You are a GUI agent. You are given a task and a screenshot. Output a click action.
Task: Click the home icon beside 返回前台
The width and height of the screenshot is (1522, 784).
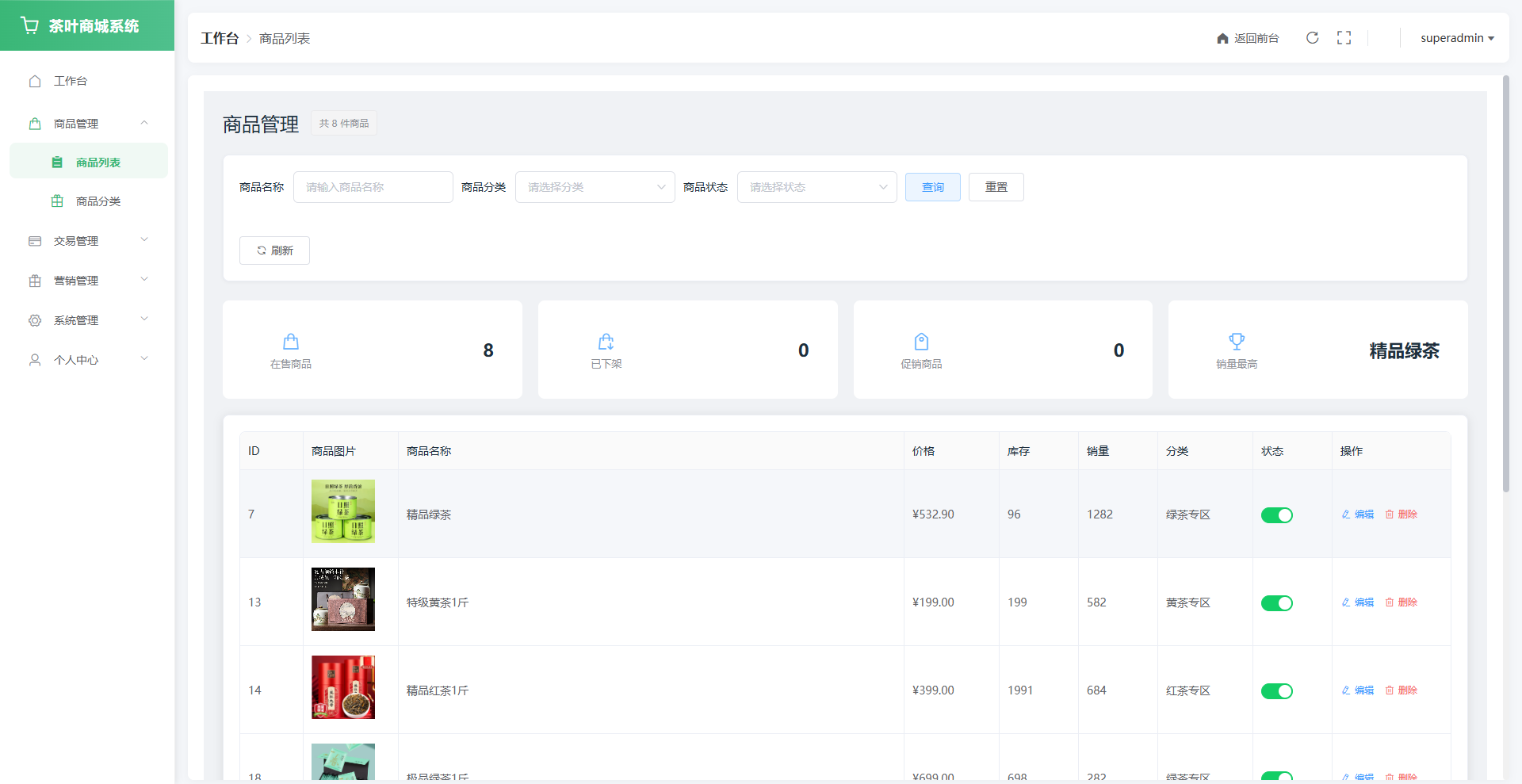[x=1222, y=39]
